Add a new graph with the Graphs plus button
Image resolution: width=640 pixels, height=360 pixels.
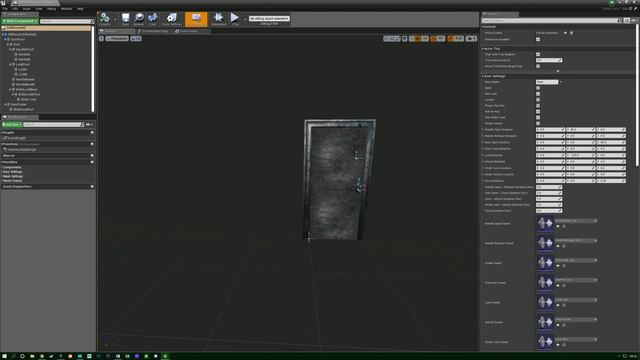click(x=92, y=133)
